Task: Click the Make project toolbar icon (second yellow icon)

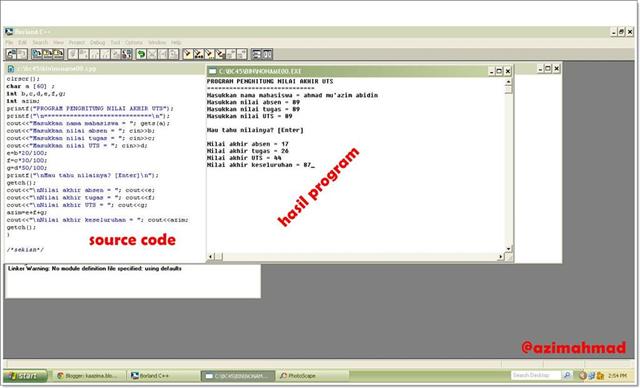Action: pyautogui.click(x=198, y=54)
